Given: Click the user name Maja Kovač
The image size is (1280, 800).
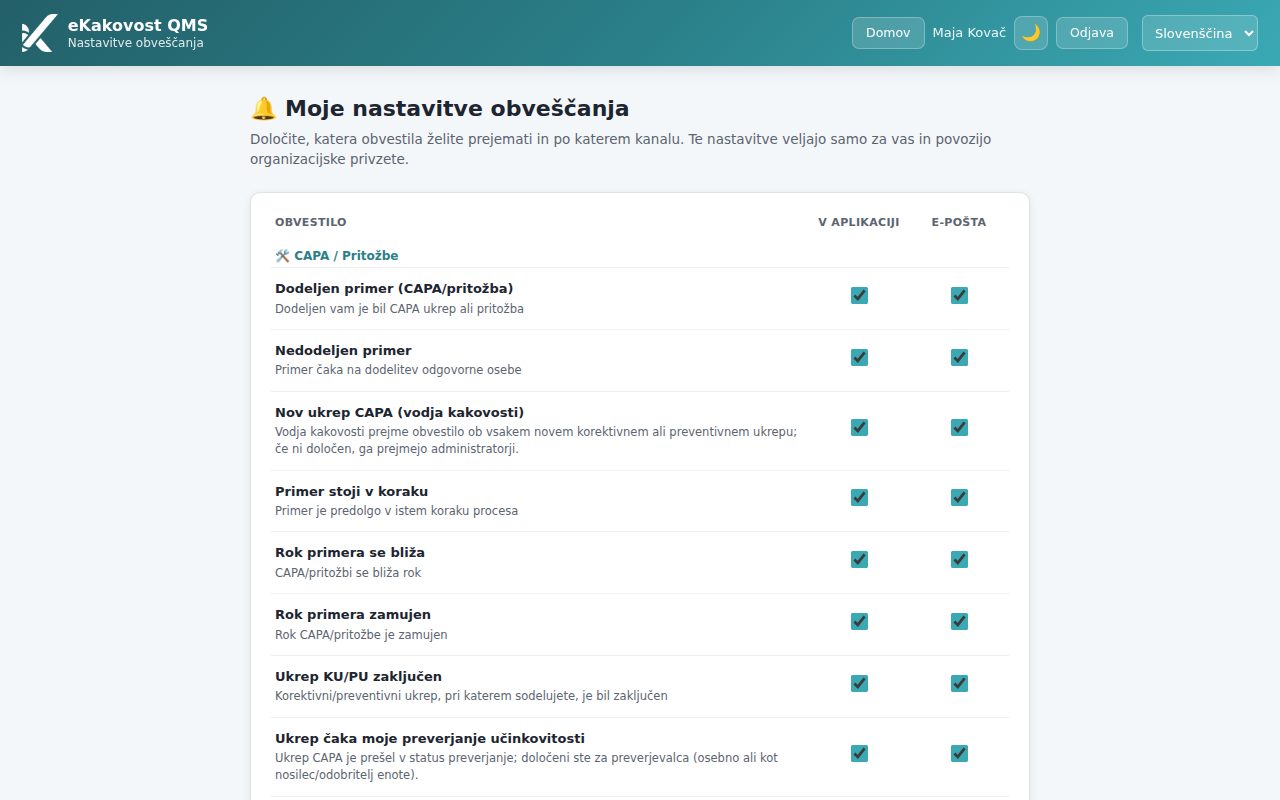Looking at the screenshot, I should [970, 33].
